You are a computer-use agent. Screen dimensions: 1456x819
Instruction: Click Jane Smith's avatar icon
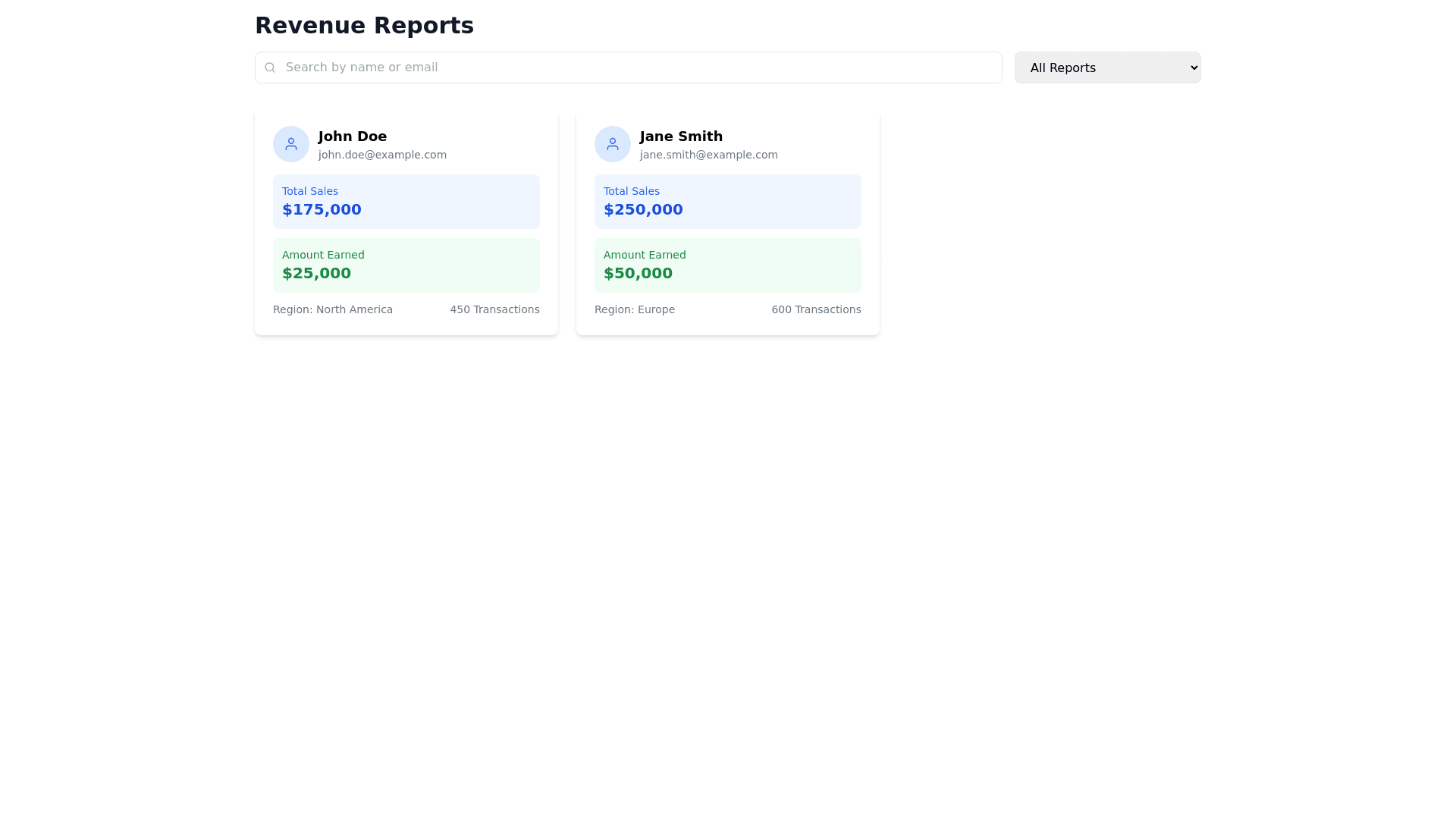[x=613, y=144]
